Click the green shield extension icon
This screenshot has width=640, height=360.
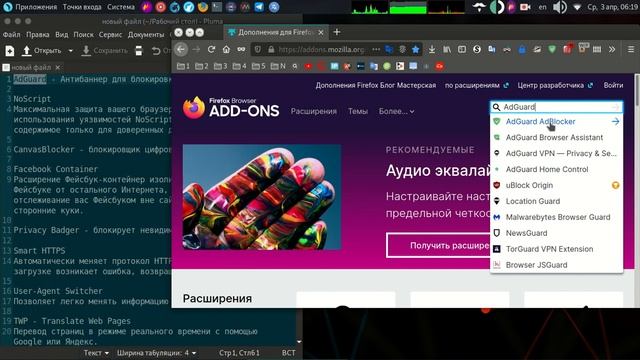[x=552, y=49]
